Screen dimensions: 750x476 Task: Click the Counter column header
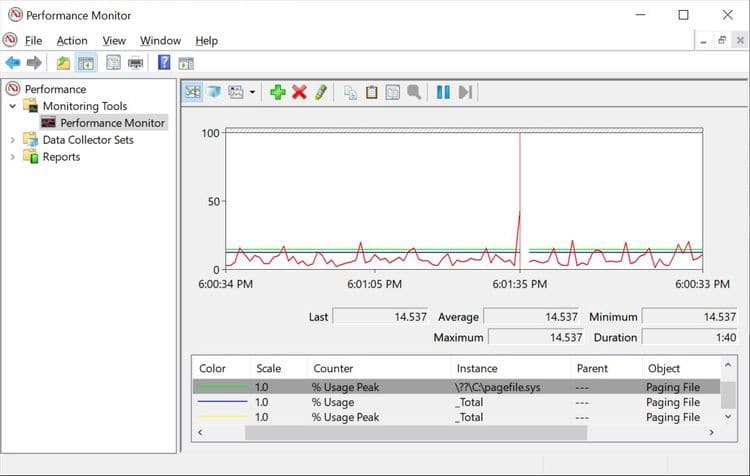333,368
